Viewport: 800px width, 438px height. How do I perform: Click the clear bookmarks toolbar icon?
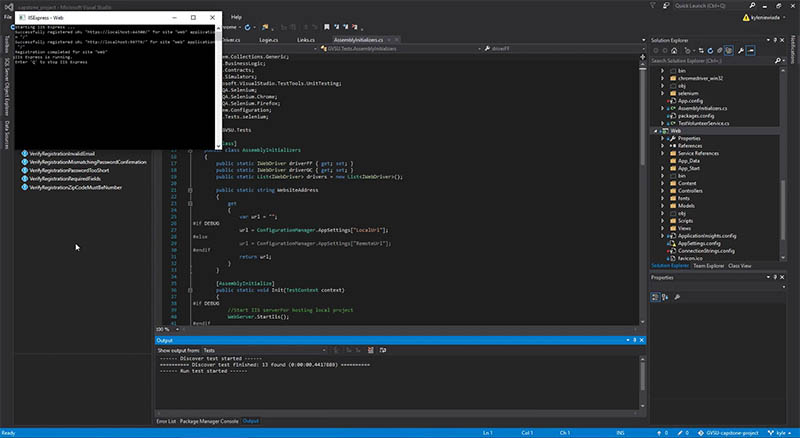(355, 27)
